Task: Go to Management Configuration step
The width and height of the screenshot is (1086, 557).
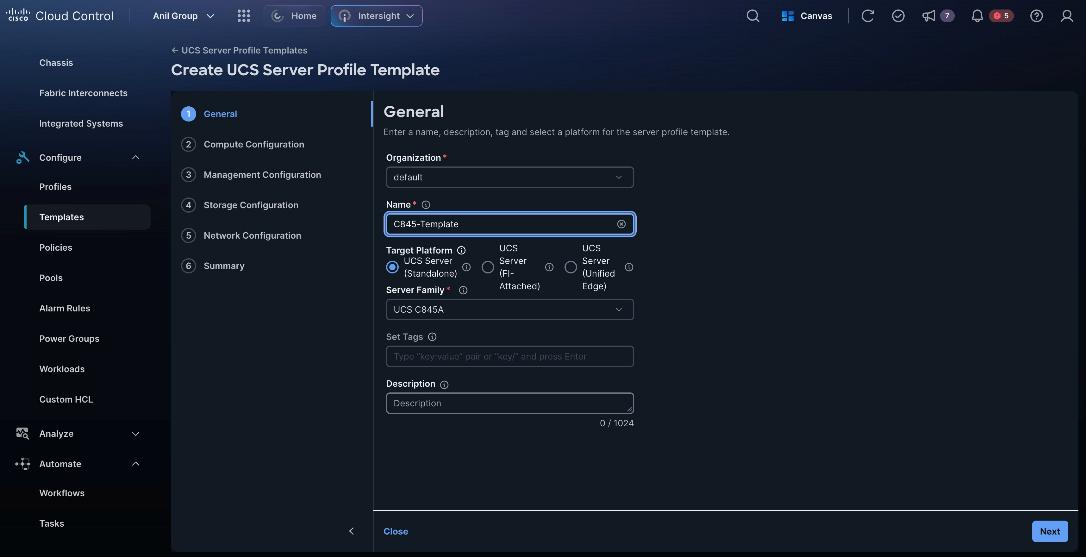Action: point(262,175)
